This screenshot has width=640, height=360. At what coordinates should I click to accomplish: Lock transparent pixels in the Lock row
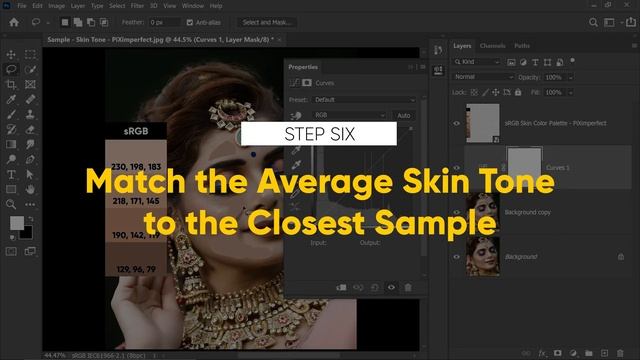[474, 92]
